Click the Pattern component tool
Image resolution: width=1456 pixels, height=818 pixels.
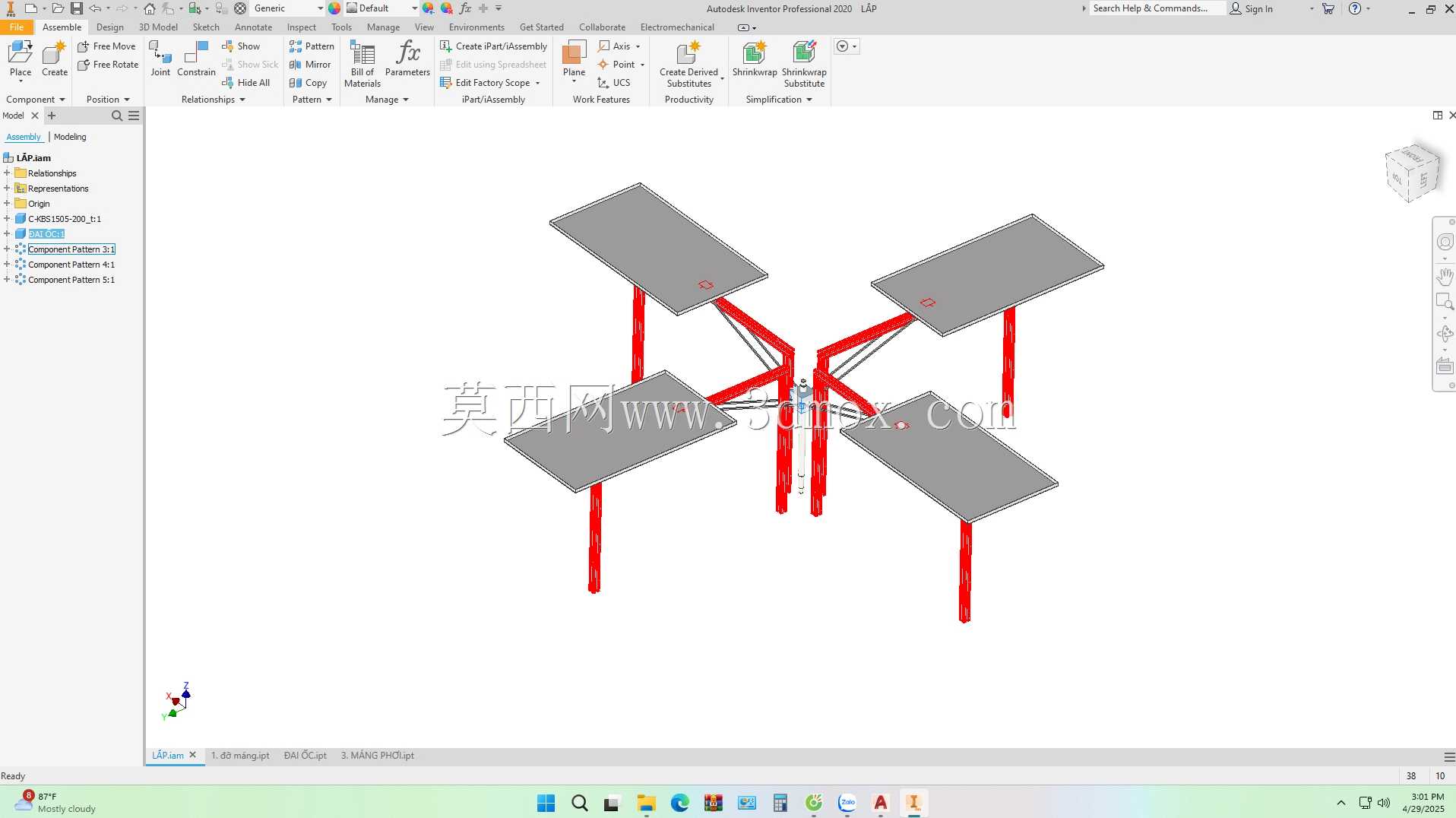pos(312,46)
